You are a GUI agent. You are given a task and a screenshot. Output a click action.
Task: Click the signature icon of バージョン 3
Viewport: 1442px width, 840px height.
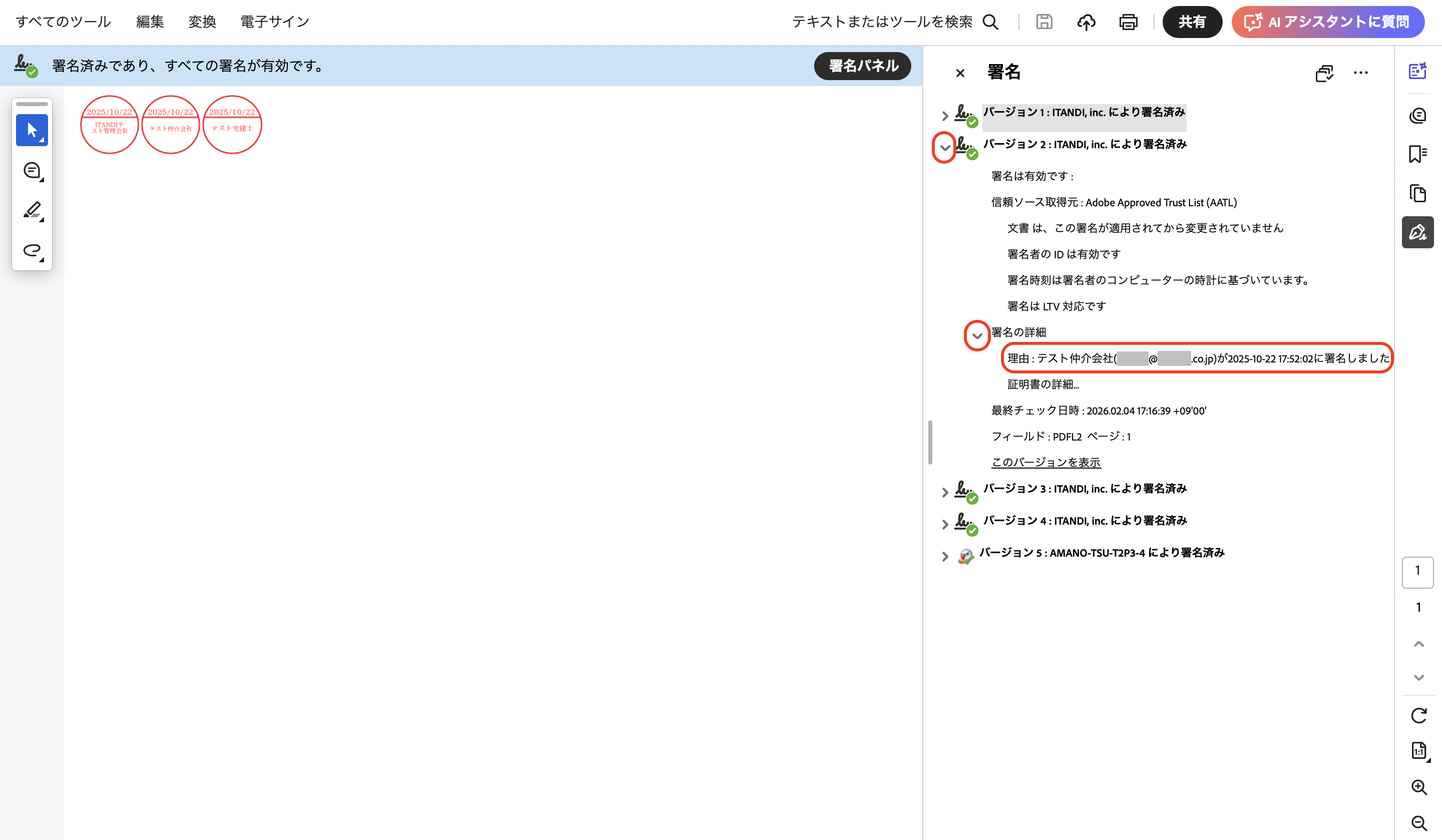click(966, 492)
